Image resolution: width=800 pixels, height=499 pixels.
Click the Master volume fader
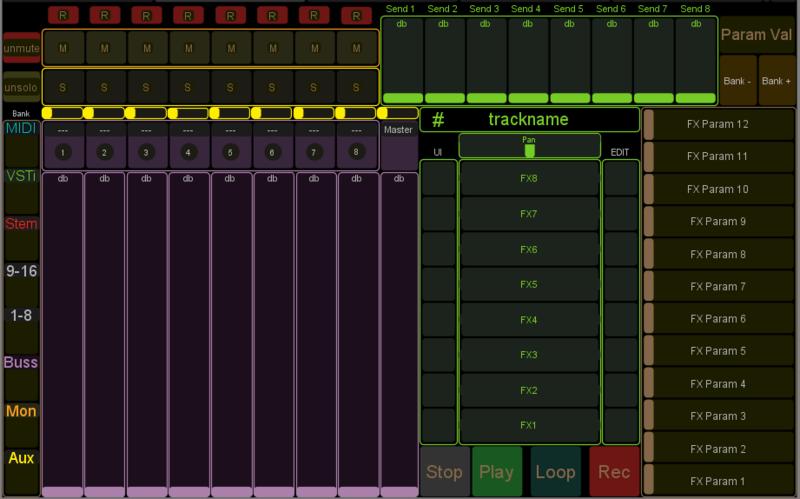click(399, 335)
